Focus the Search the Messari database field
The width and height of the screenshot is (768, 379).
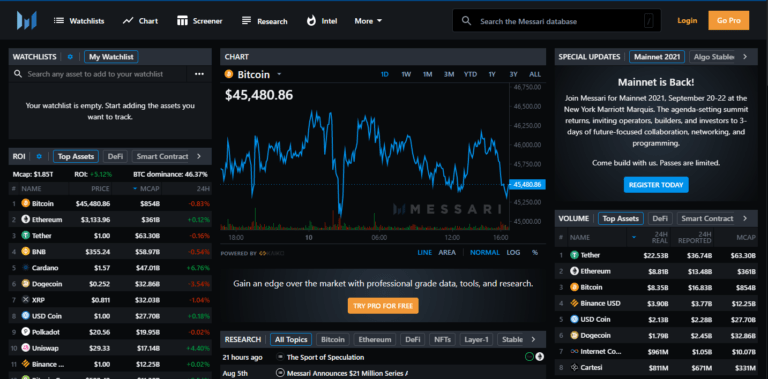coord(556,21)
